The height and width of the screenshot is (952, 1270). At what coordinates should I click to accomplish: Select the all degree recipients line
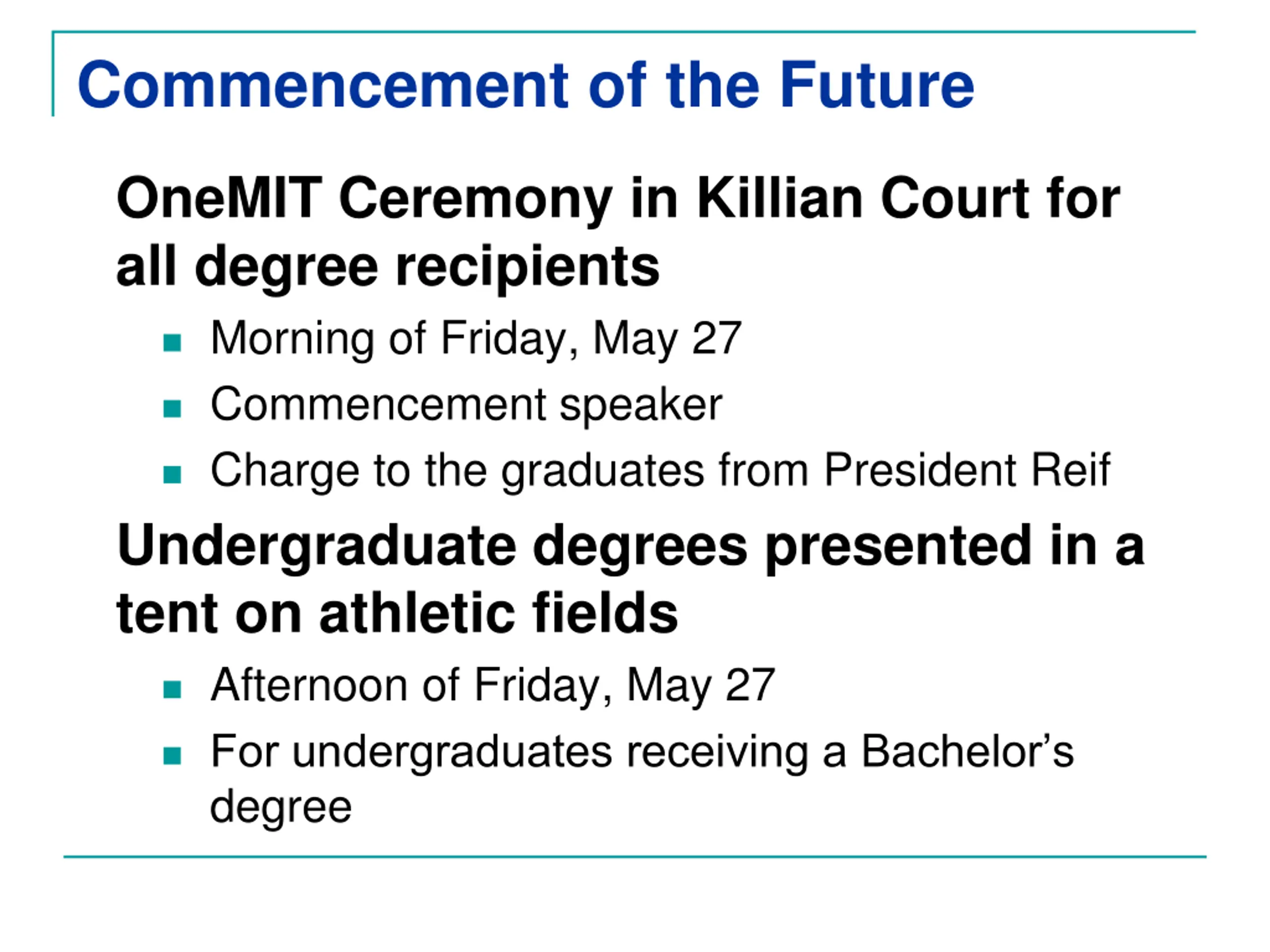[x=387, y=266]
